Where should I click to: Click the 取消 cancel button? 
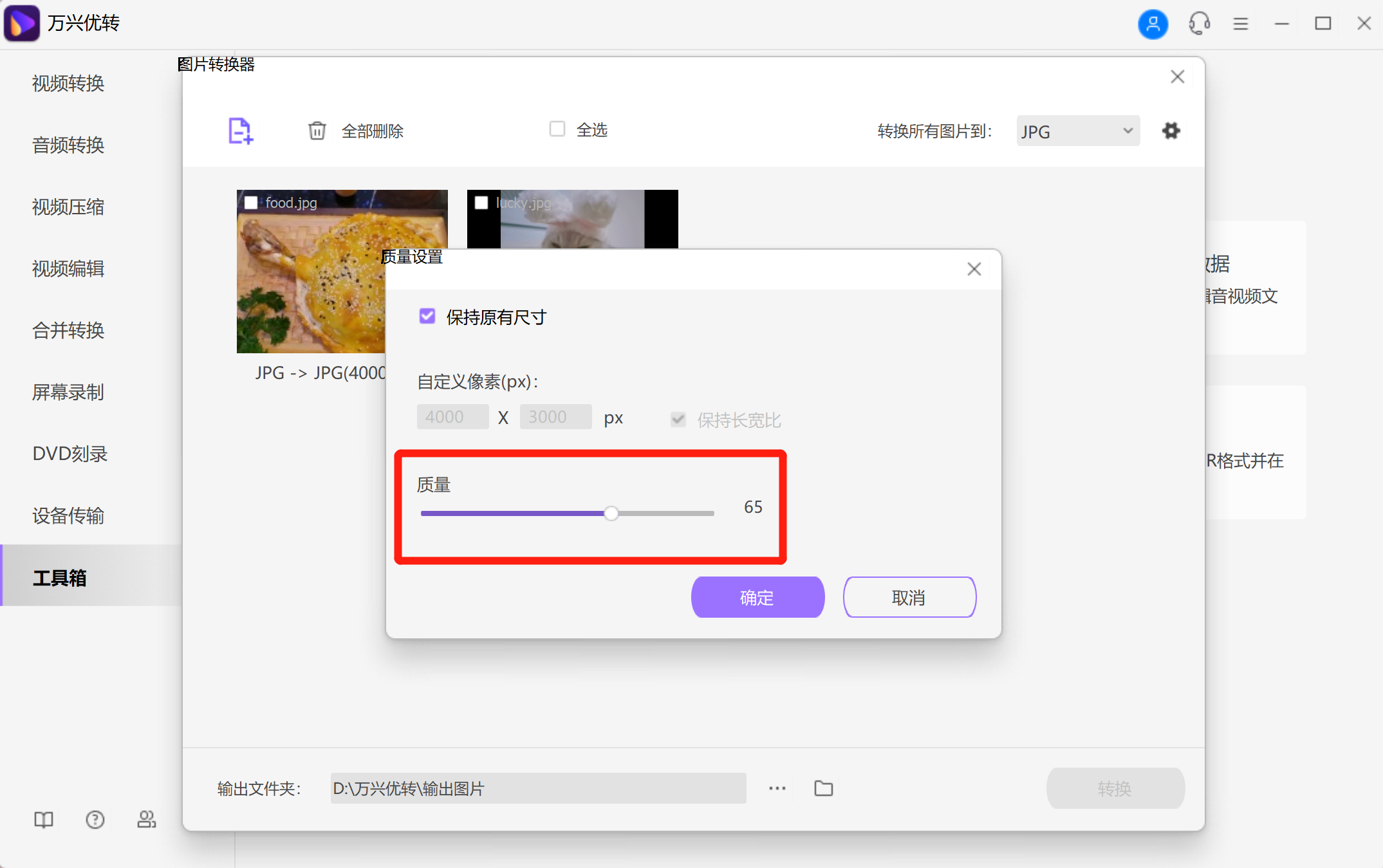click(909, 597)
